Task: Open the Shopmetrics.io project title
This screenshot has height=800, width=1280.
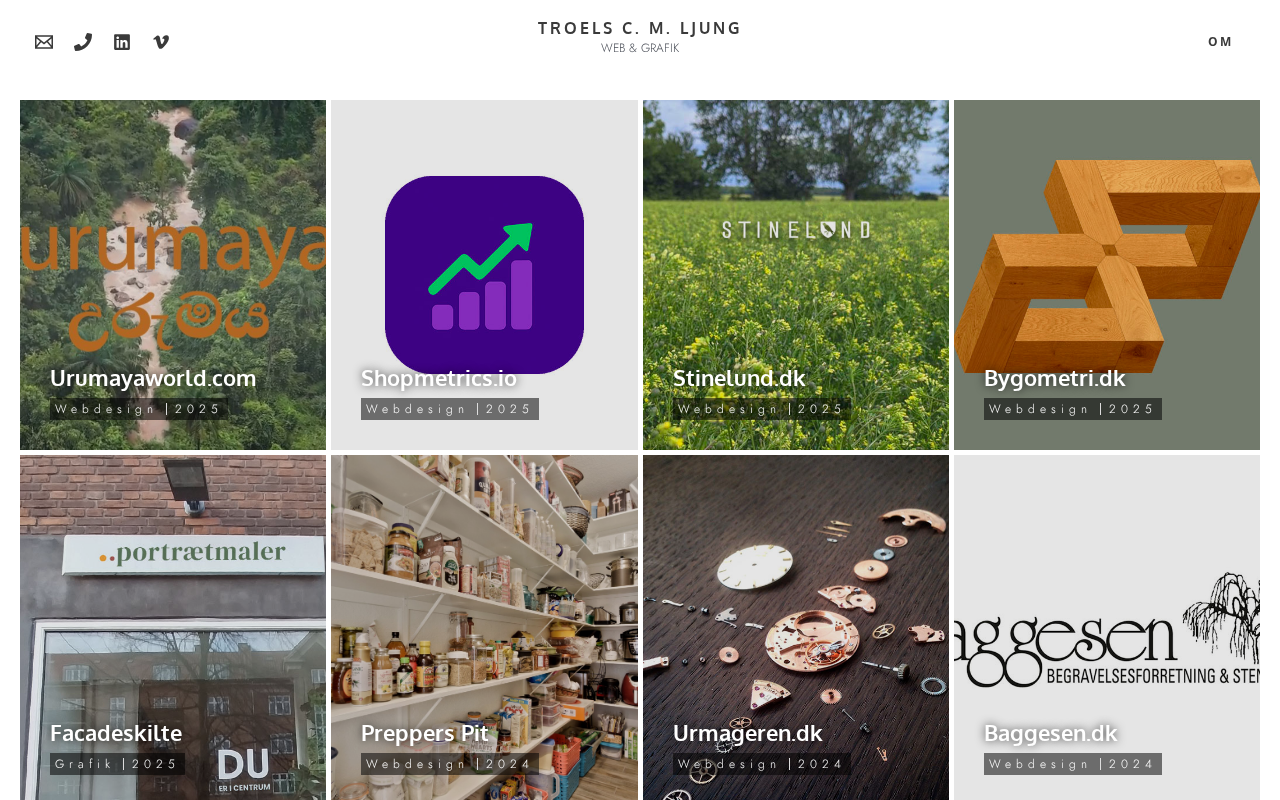Action: (439, 378)
